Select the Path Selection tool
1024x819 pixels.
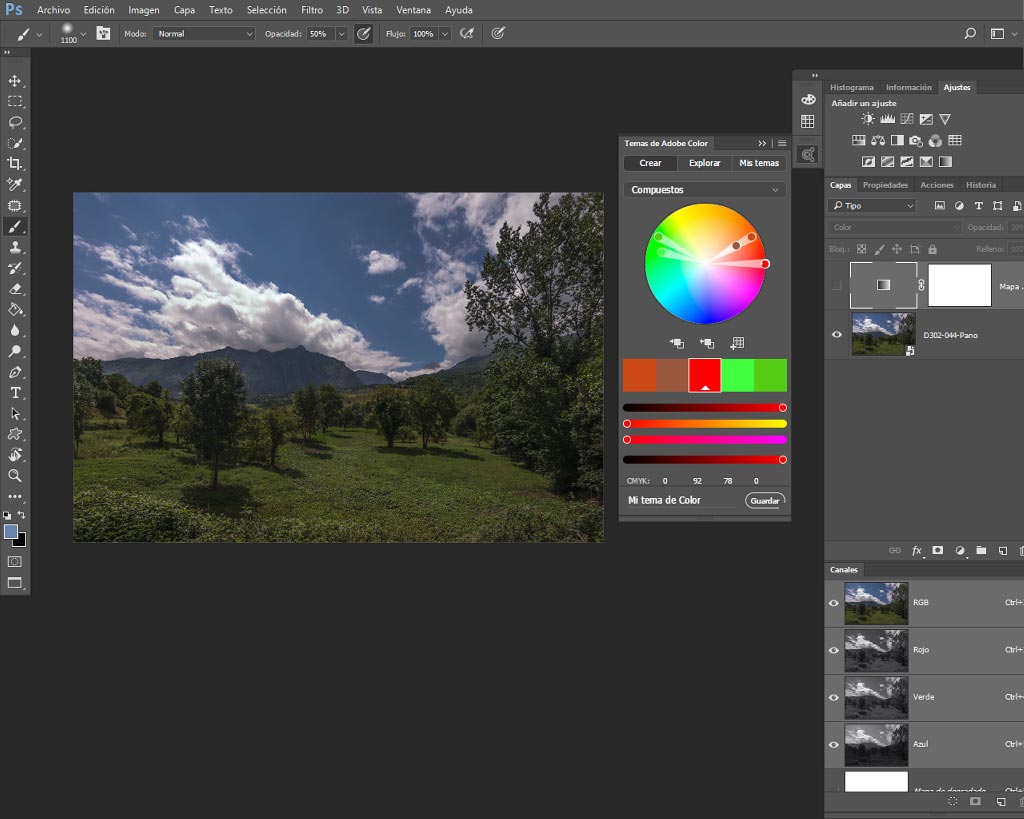click(x=14, y=414)
